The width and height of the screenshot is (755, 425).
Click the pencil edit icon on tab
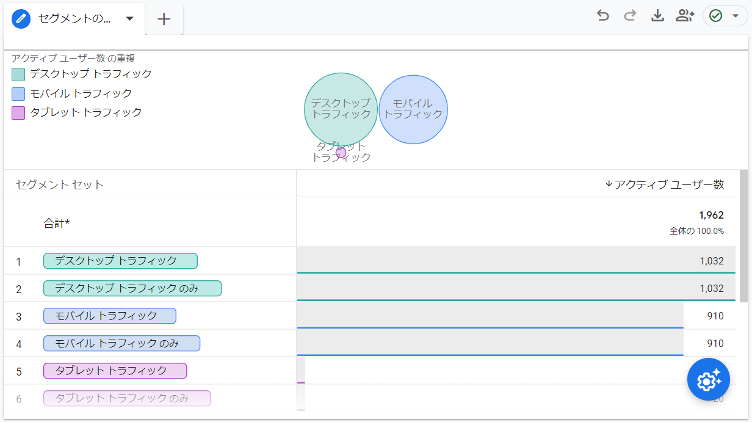(x=21, y=19)
